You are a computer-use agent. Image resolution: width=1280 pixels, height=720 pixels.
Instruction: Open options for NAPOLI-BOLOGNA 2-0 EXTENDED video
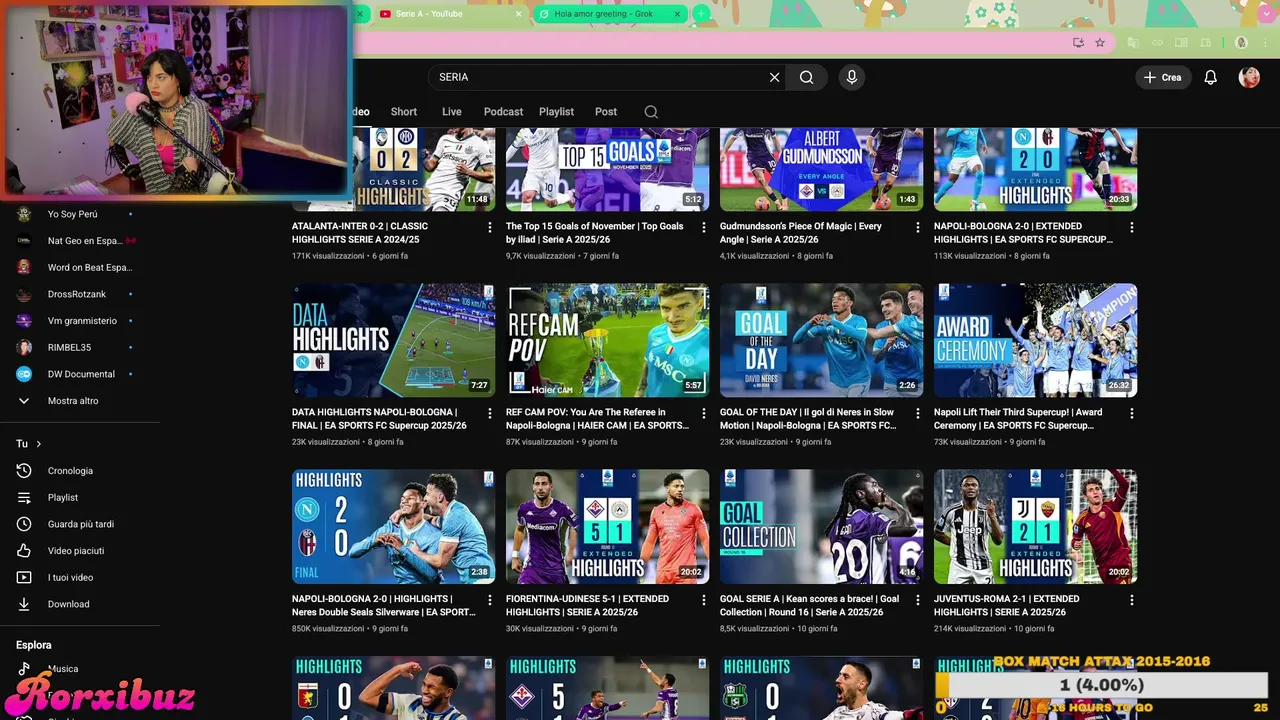[x=1132, y=228]
